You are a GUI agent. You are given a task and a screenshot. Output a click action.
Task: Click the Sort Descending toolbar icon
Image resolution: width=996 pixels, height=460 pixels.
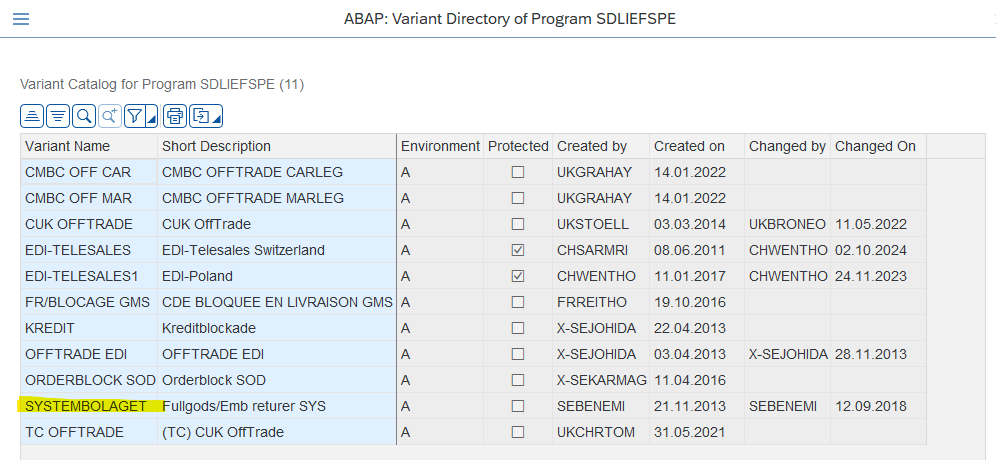point(58,115)
